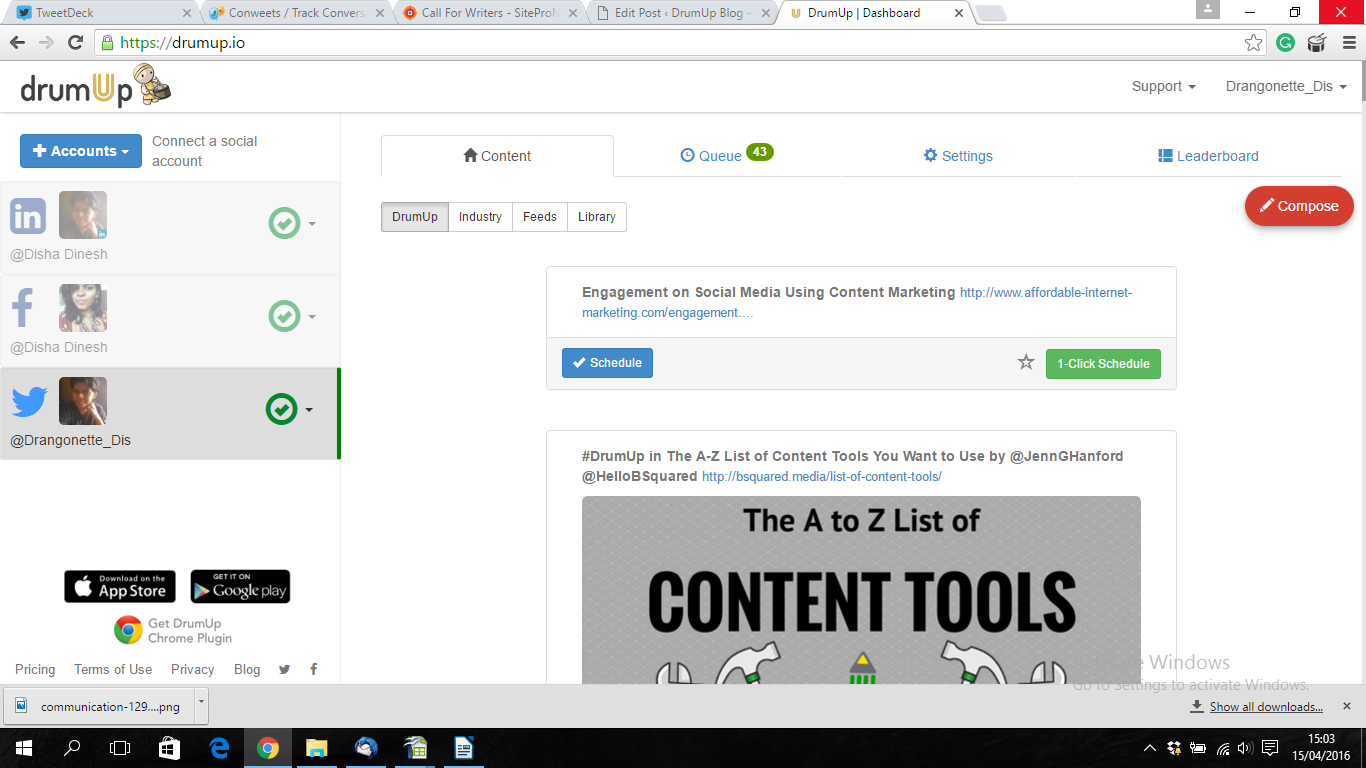Click the Grammarly extension icon
The height and width of the screenshot is (768, 1366).
tap(1286, 43)
